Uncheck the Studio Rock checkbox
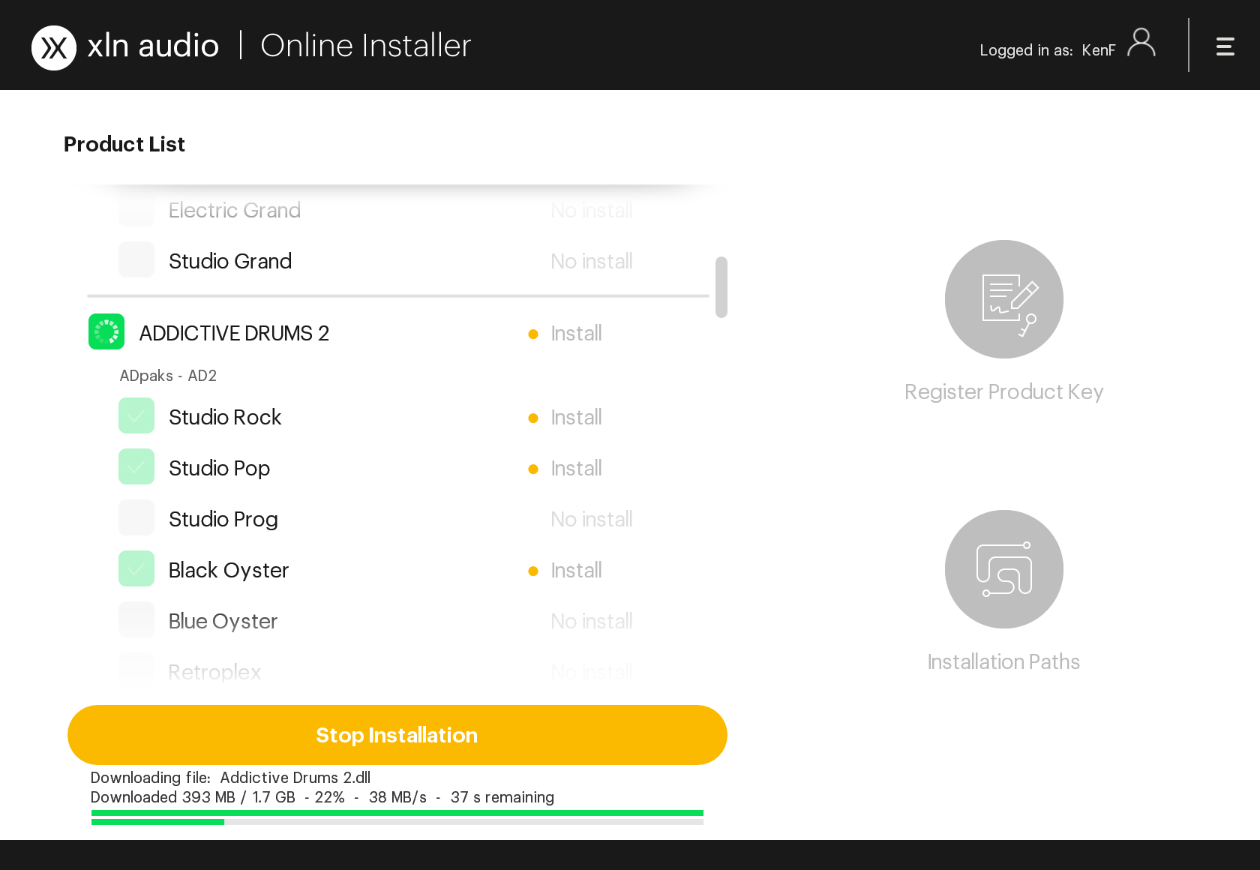 click(136, 416)
